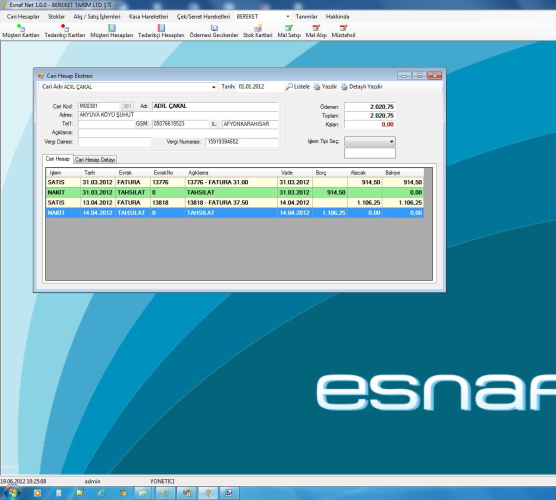This screenshot has width=556, height=500.
Task: Launch Google Chrome from taskbar
Action: 123,493
